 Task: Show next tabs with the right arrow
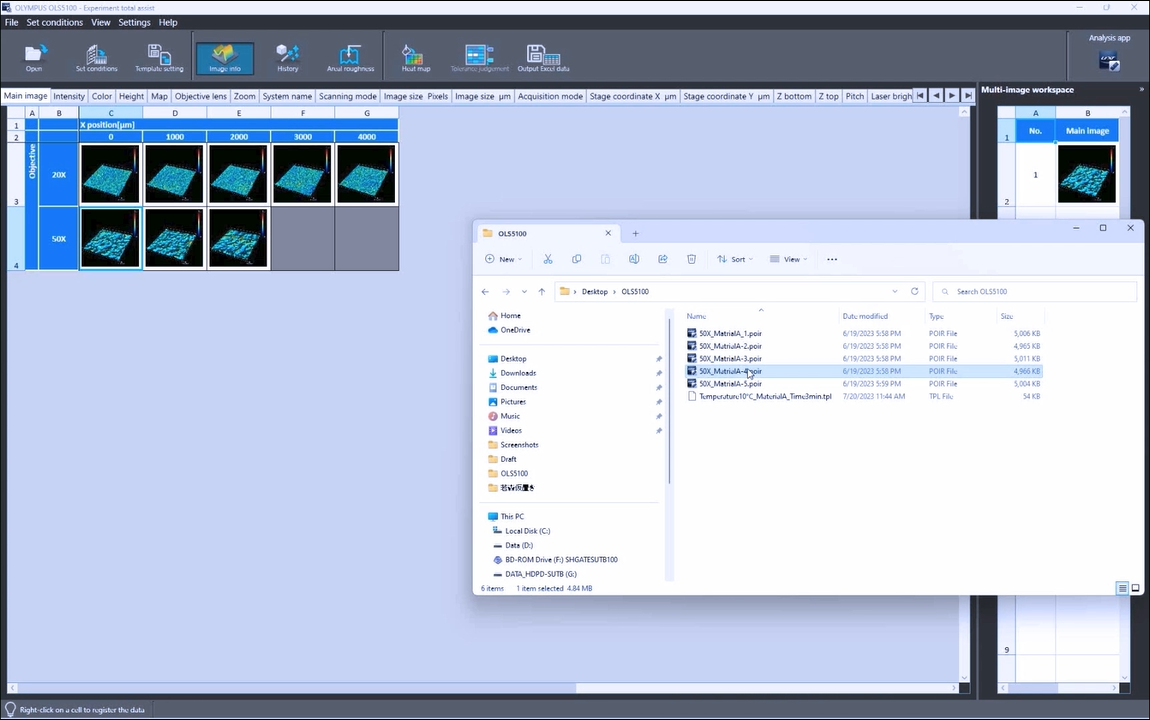click(x=952, y=95)
